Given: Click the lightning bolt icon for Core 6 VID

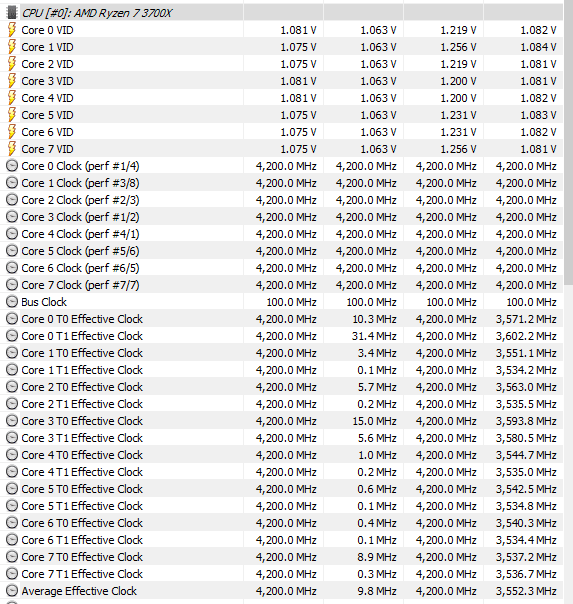Looking at the screenshot, I should [x=12, y=131].
